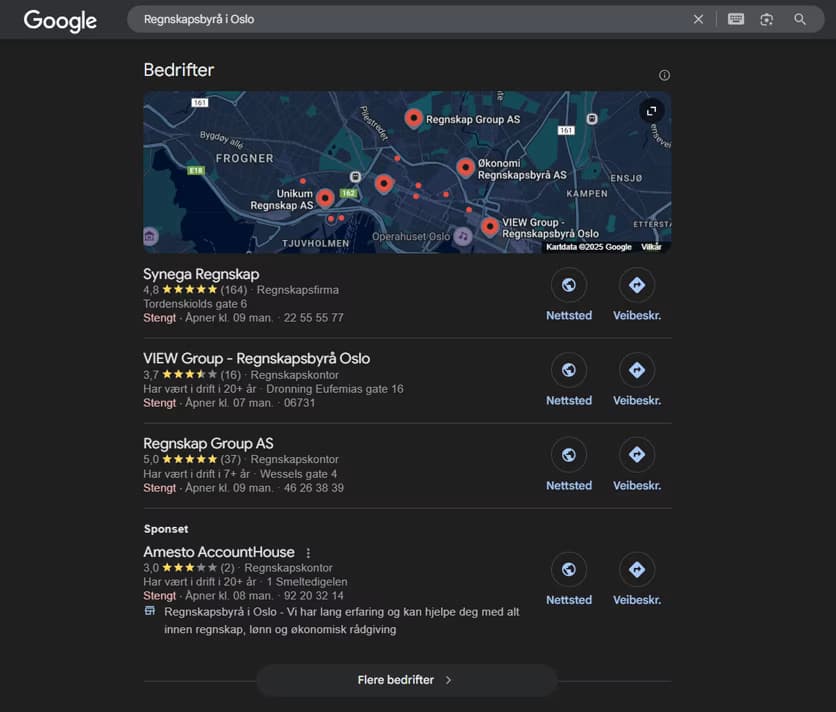Expand list with Flere bedrifter button
Image resolution: width=836 pixels, height=712 pixels.
point(406,680)
